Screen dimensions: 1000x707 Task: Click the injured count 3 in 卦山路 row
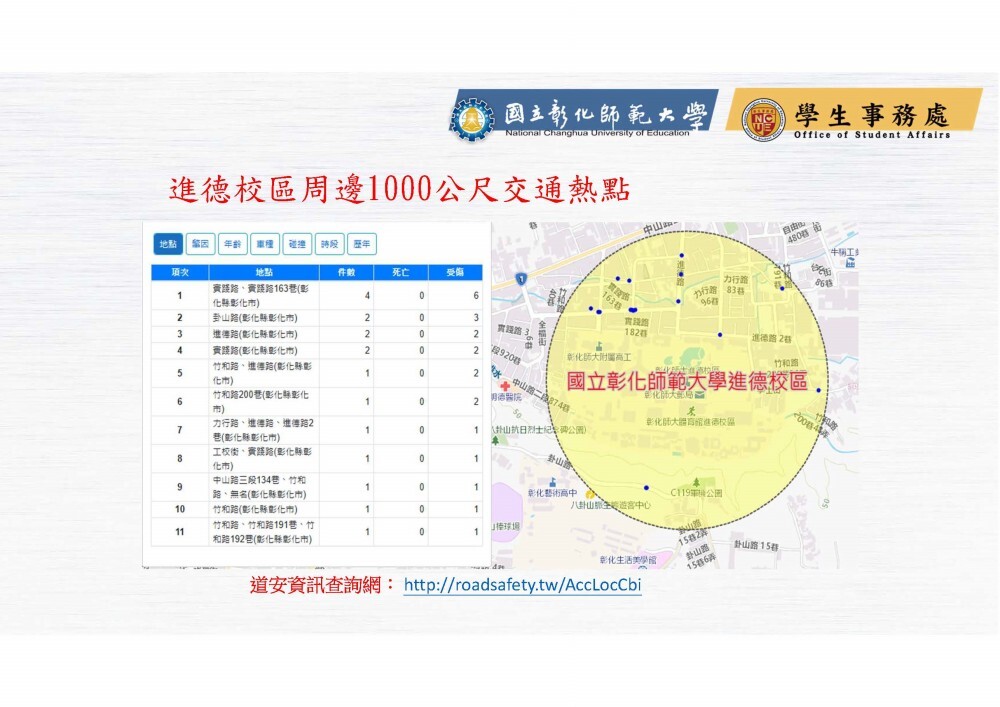click(x=476, y=317)
